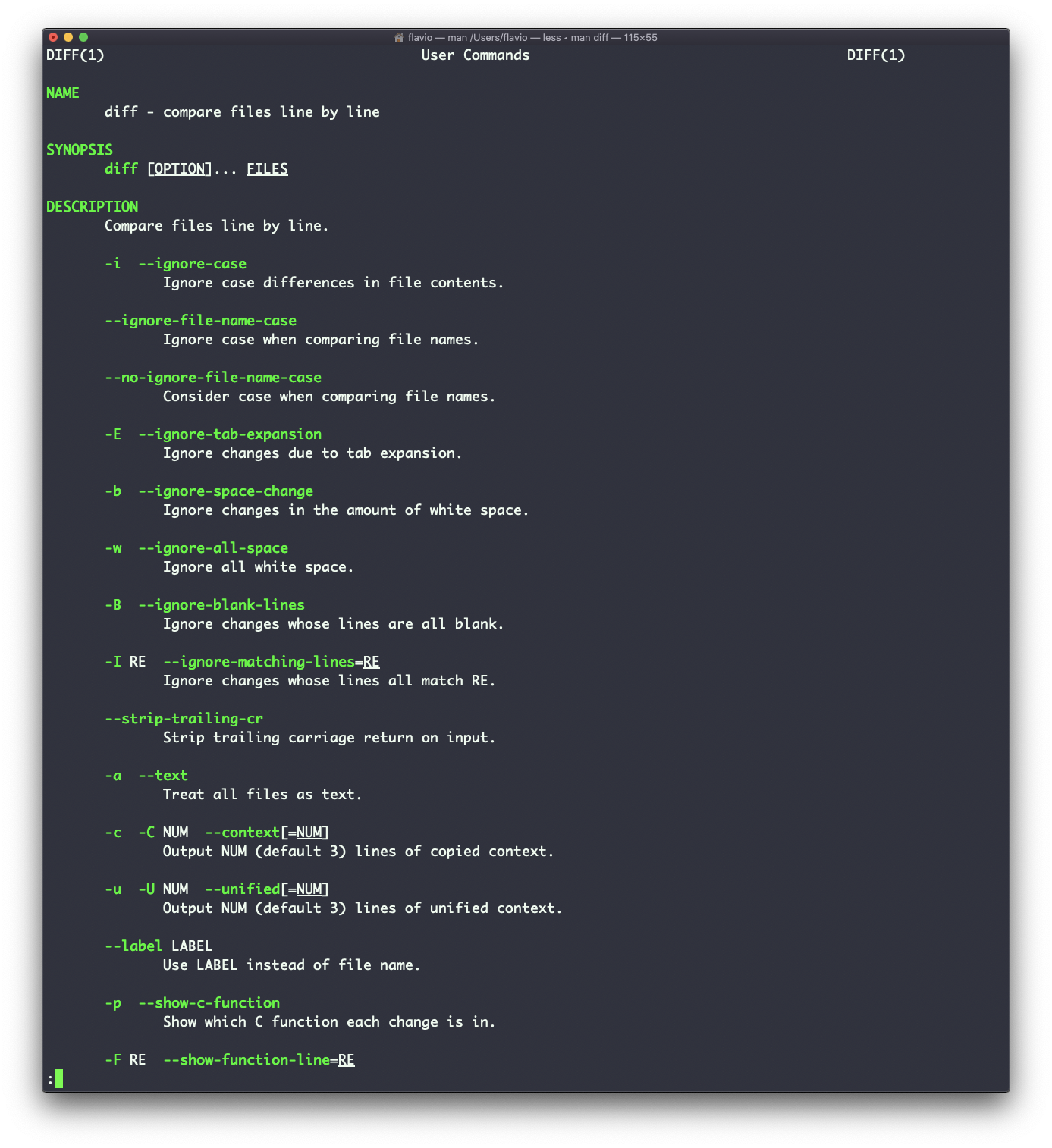
Task: Click the SYNOPSIS section heading
Action: click(x=80, y=149)
